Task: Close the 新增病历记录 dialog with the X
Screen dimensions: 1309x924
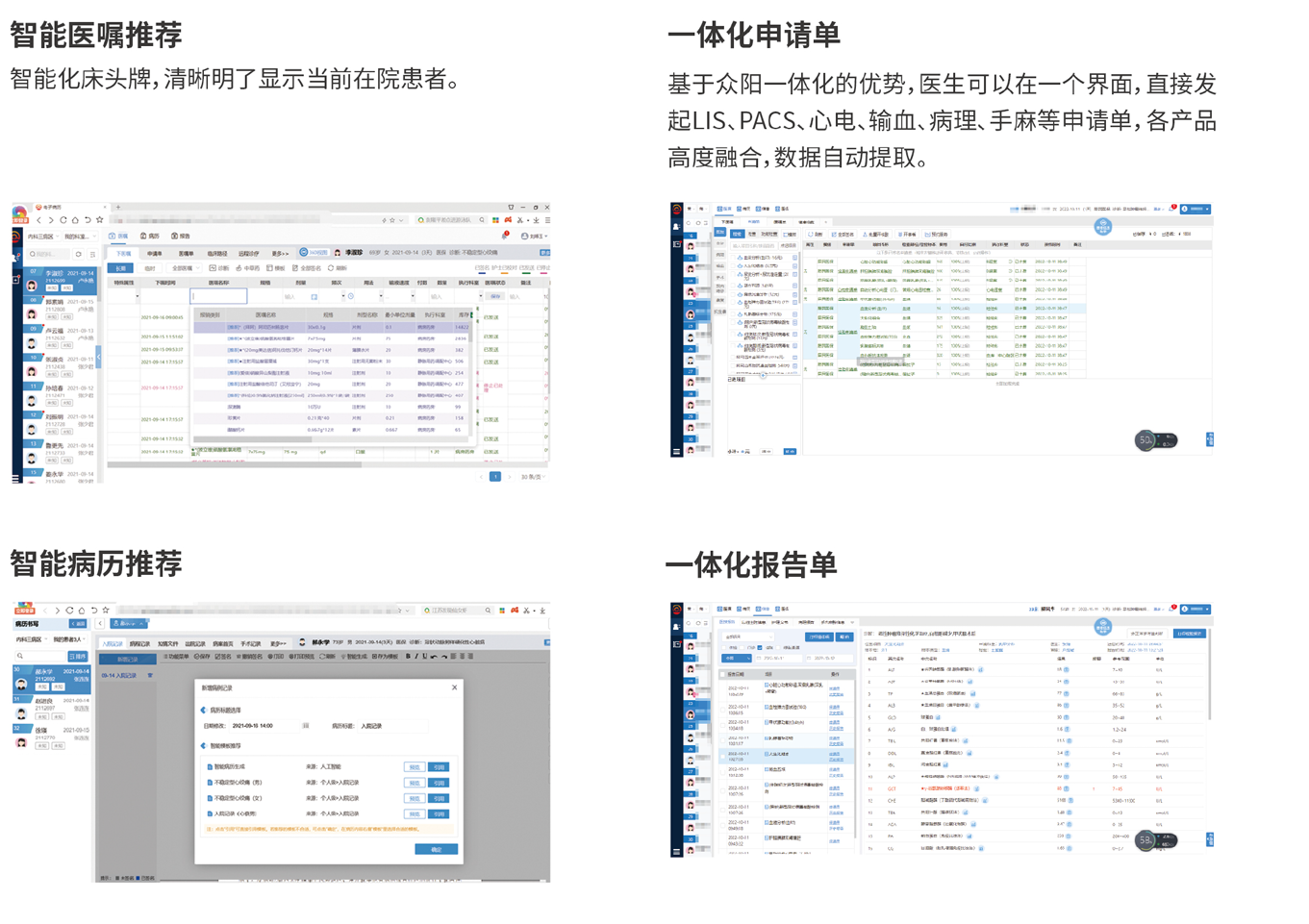Action: [x=454, y=687]
